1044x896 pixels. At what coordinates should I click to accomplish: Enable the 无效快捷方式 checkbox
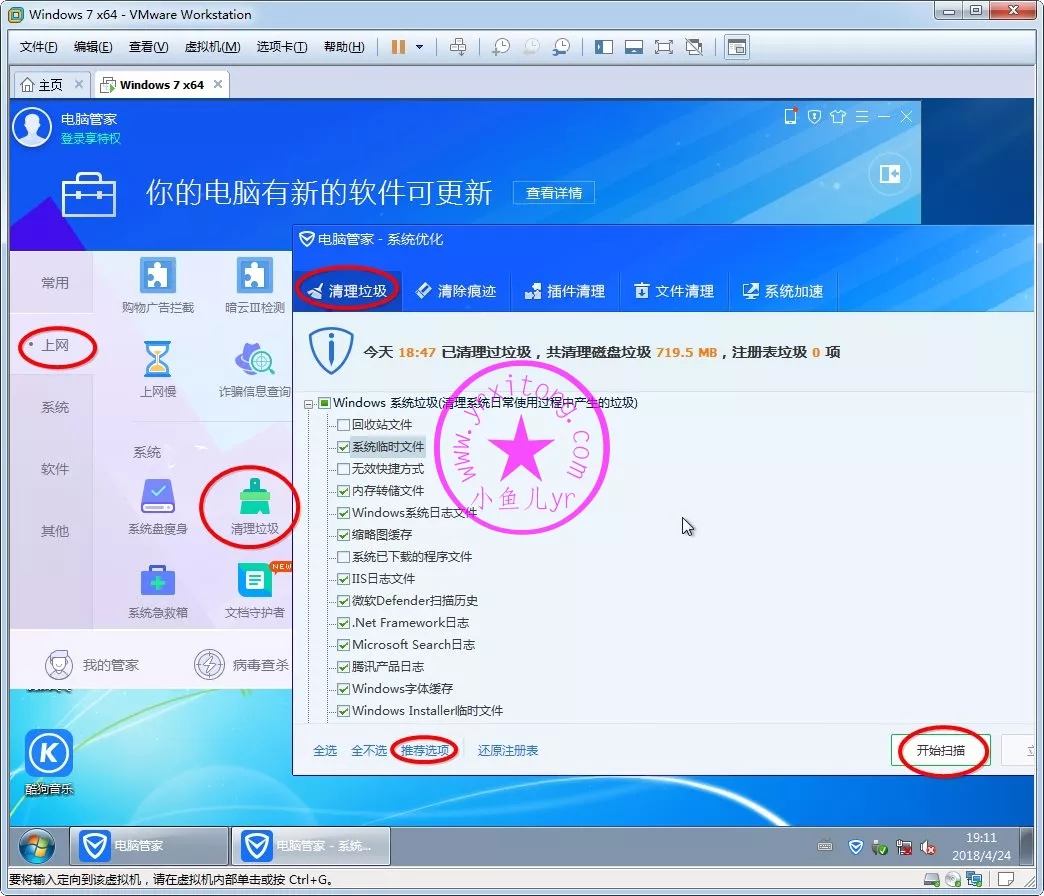click(x=344, y=469)
